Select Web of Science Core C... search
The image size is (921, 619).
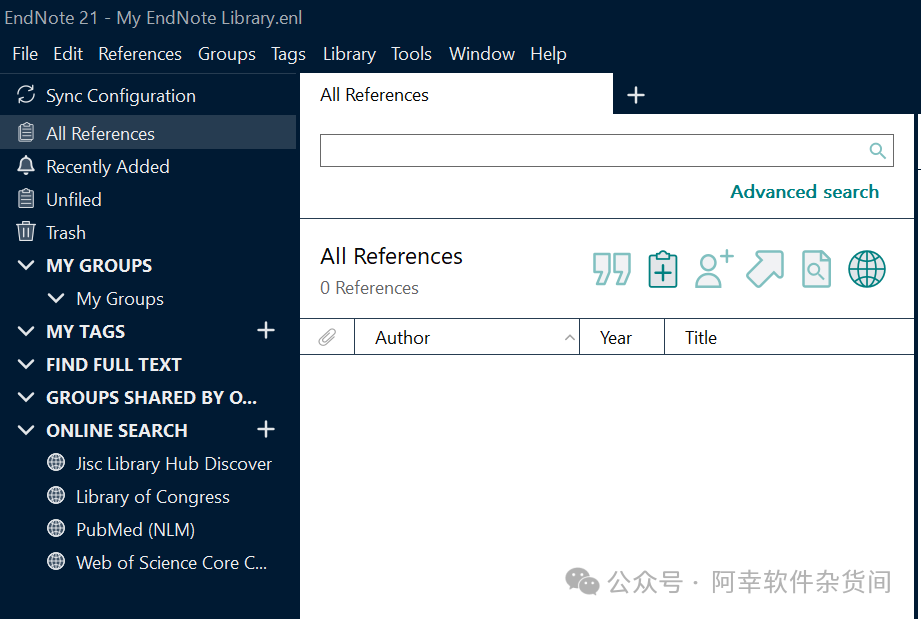[172, 562]
